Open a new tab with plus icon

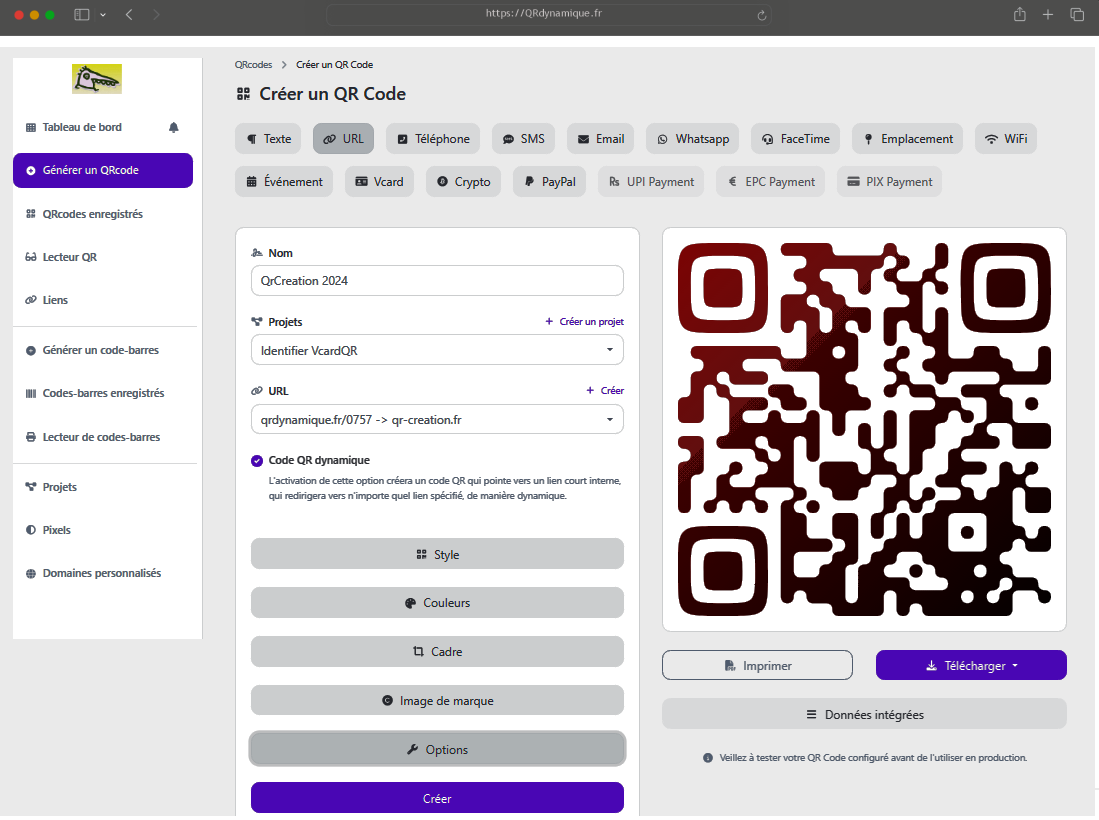[1048, 15]
